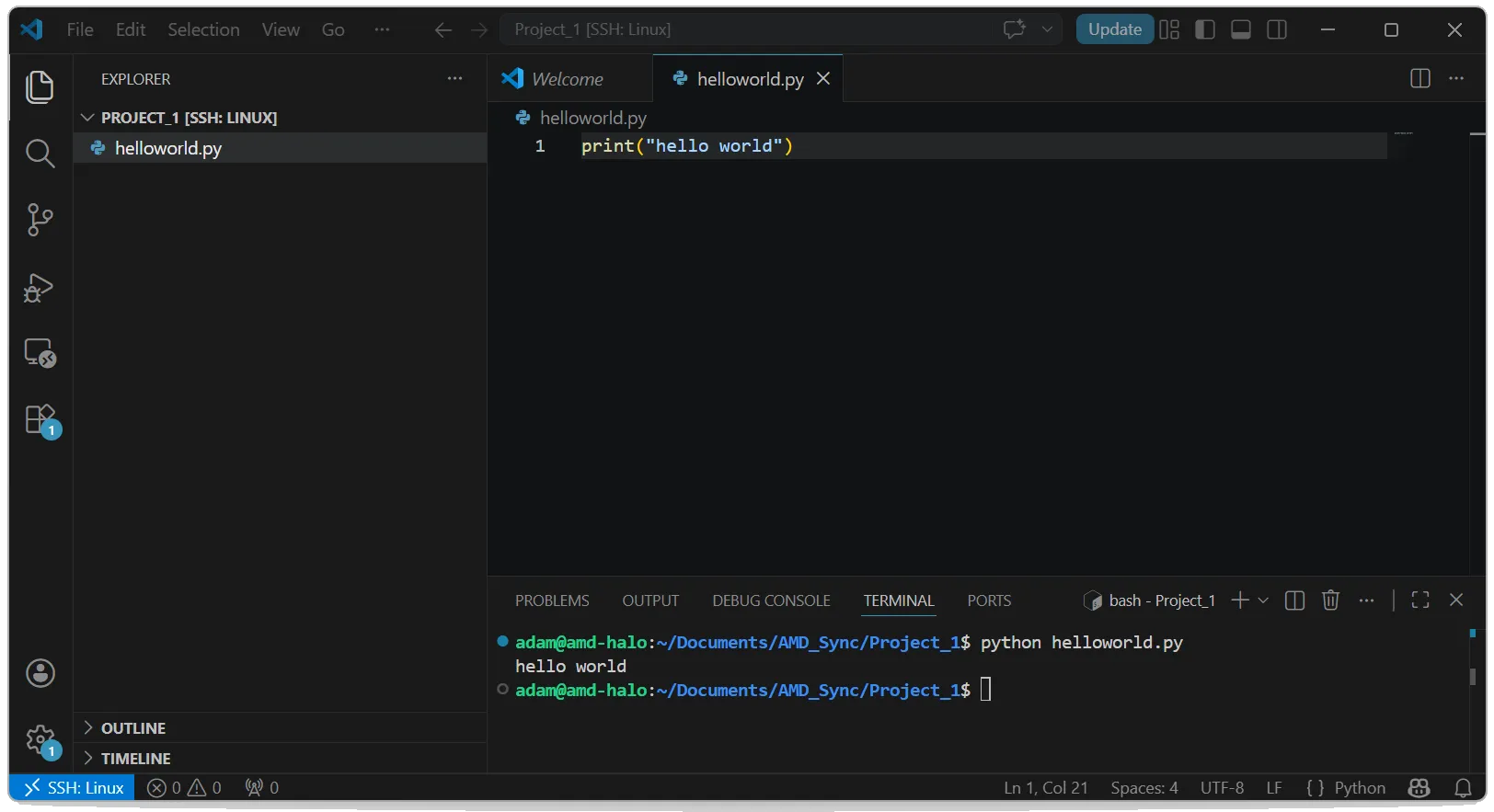Open Run and Debug view
Viewport: 1494px width, 812px height.
click(x=40, y=287)
